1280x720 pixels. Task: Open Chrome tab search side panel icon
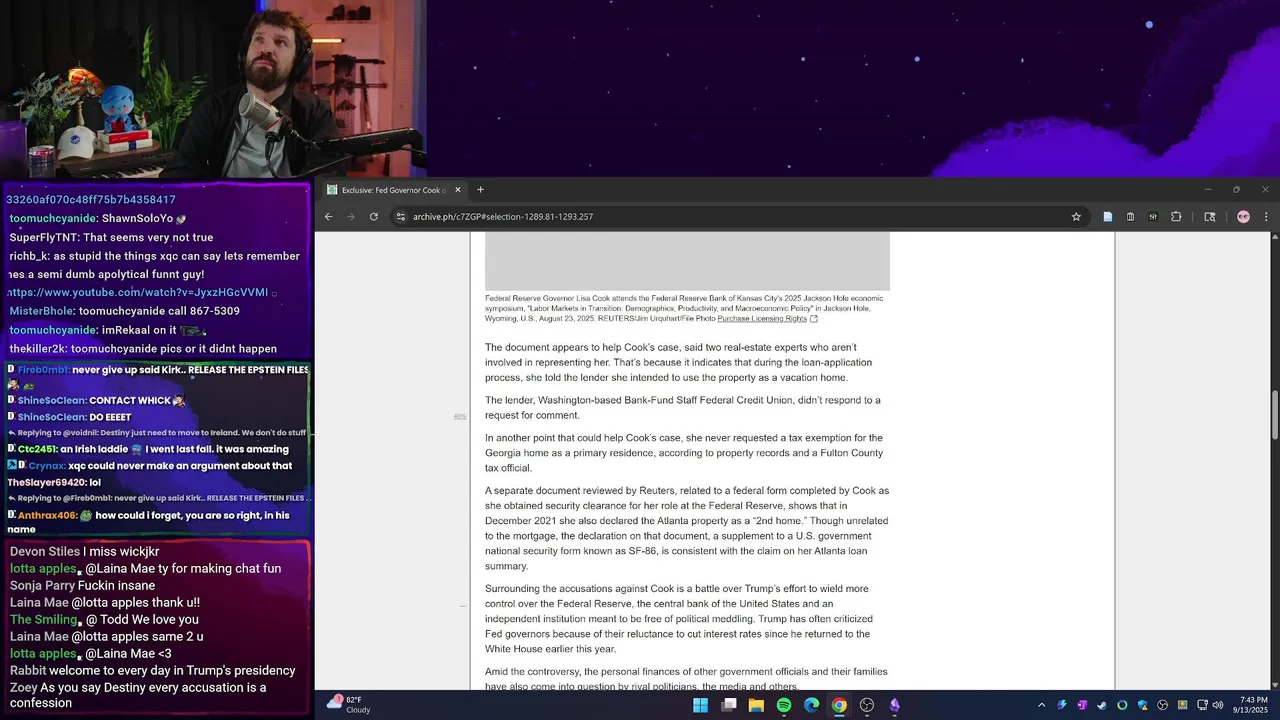(1209, 216)
